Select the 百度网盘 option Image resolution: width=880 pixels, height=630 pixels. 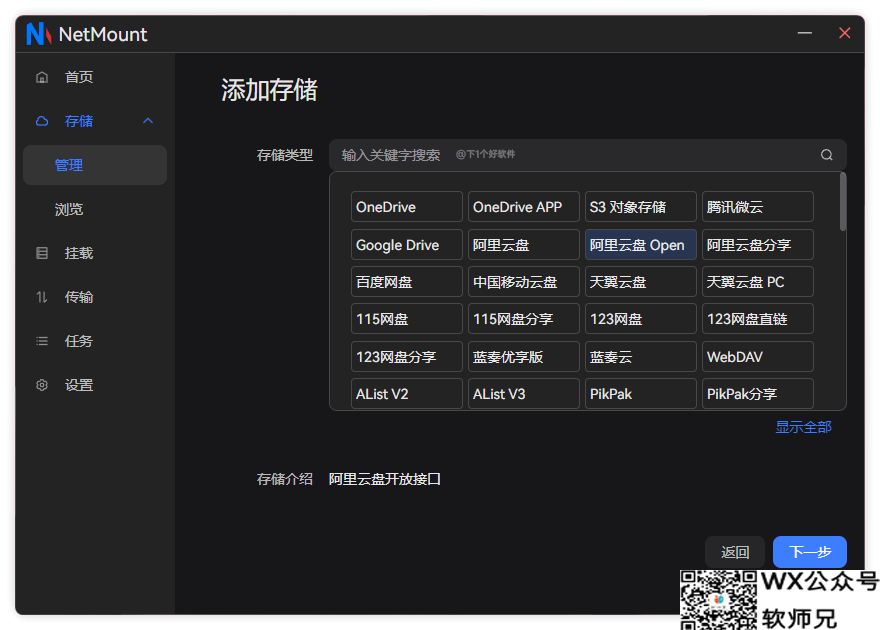click(x=407, y=282)
